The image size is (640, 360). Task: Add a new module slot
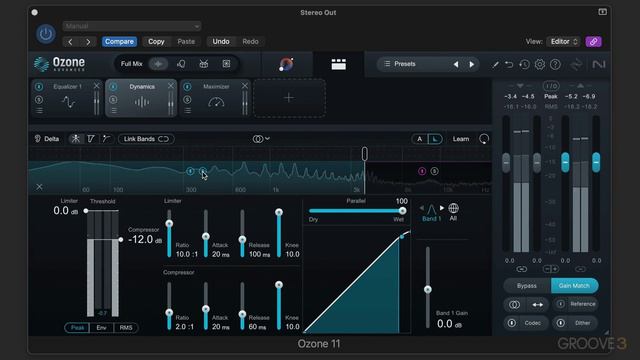click(289, 98)
